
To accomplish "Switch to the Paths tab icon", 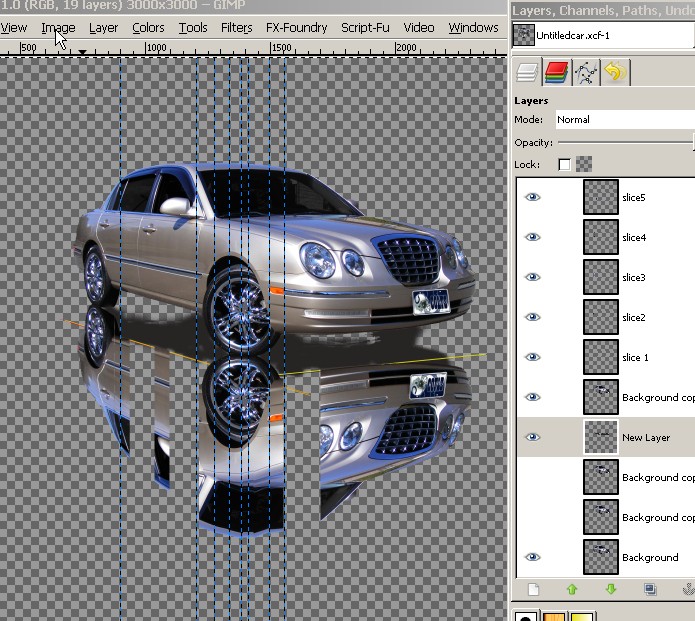I will click(x=586, y=72).
